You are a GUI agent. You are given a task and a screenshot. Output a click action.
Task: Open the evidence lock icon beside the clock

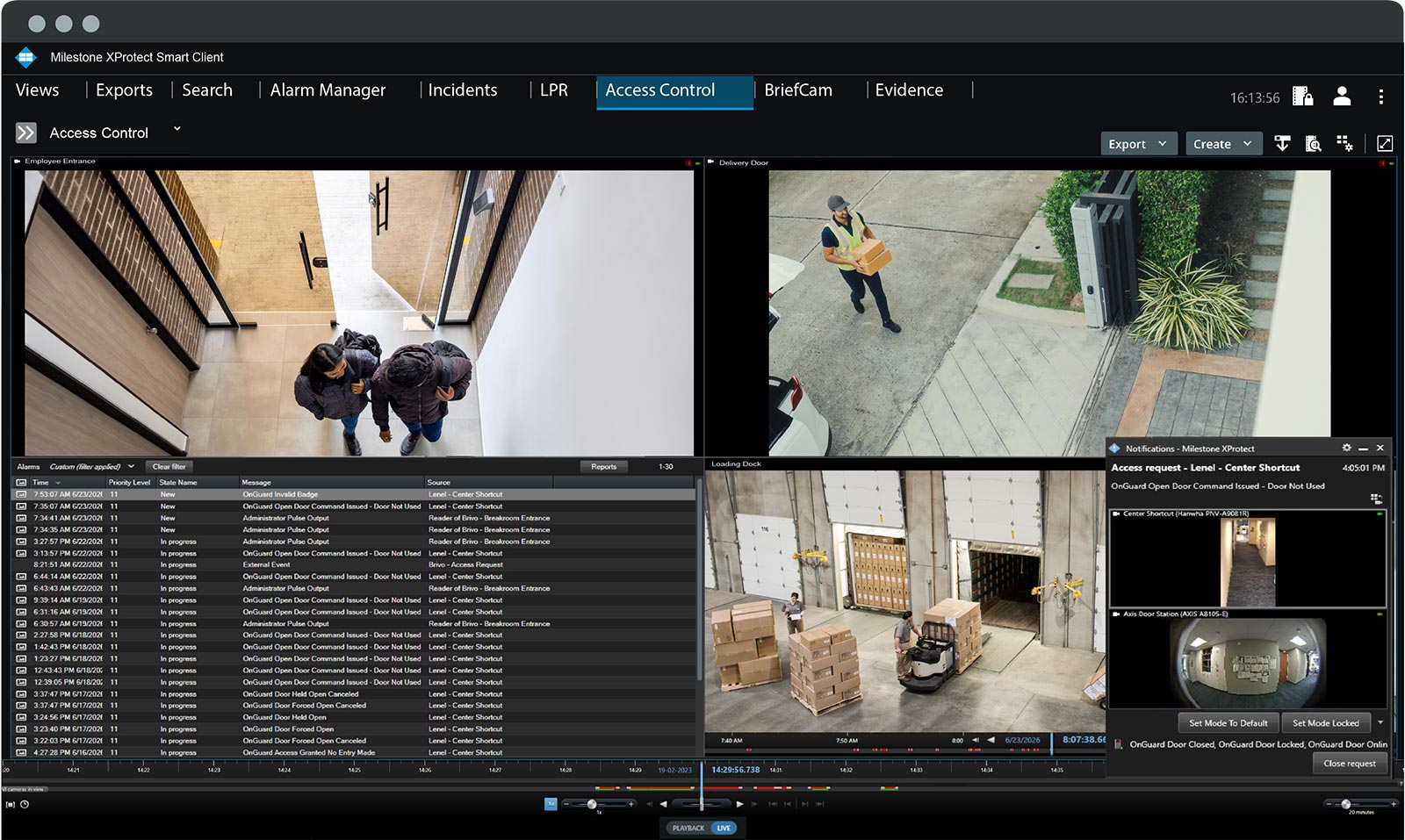pyautogui.click(x=1303, y=97)
